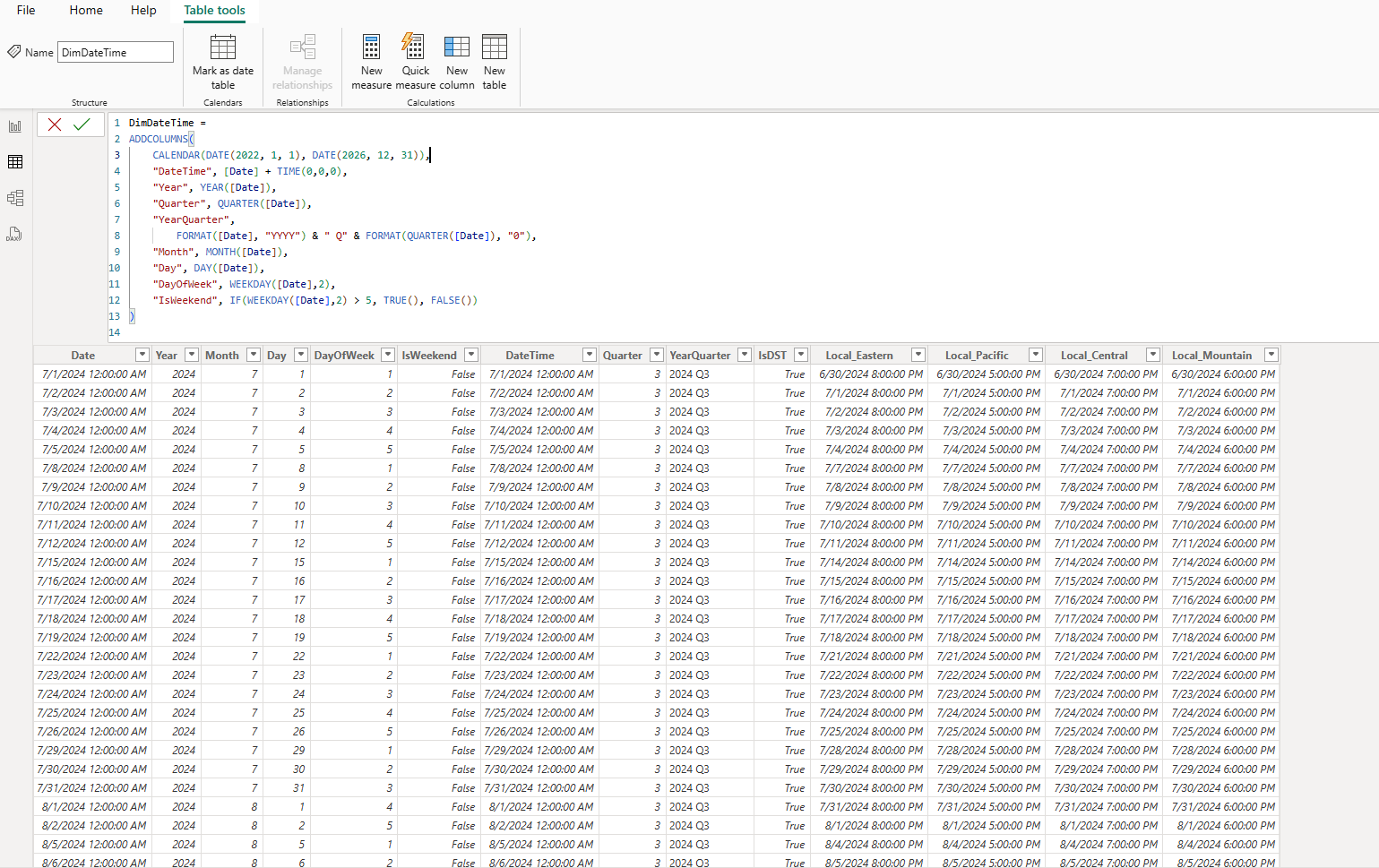Screen dimensions: 1379x868
Task: Open the Help tab
Action: 143,11
